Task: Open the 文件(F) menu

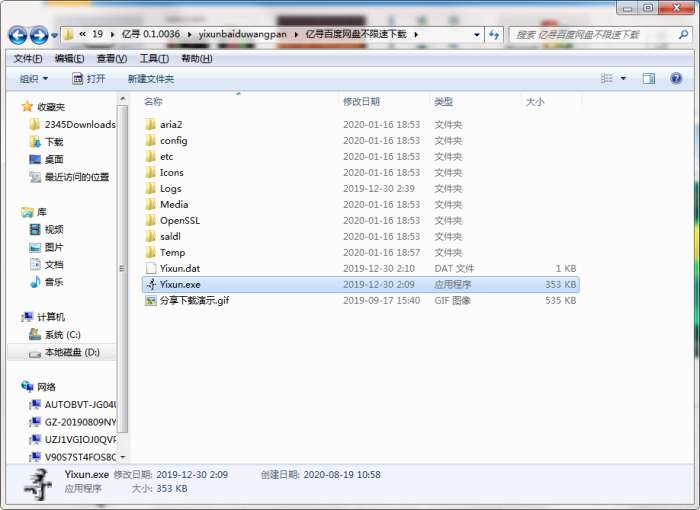Action: pyautogui.click(x=28, y=59)
